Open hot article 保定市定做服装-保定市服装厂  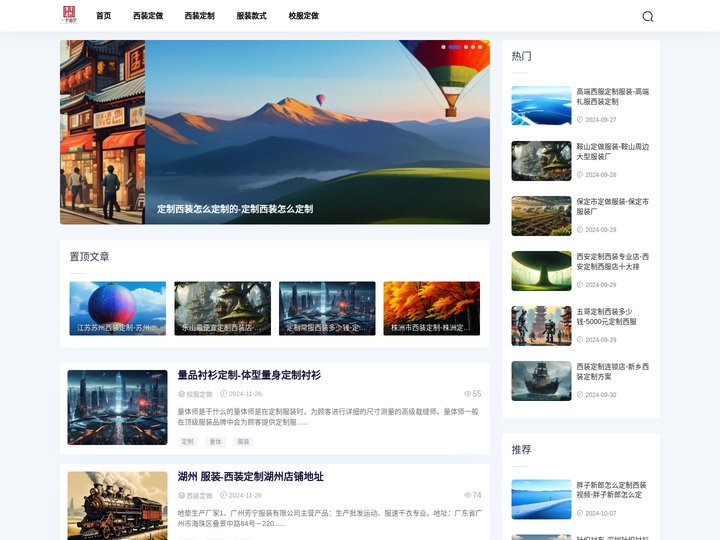[x=613, y=206]
